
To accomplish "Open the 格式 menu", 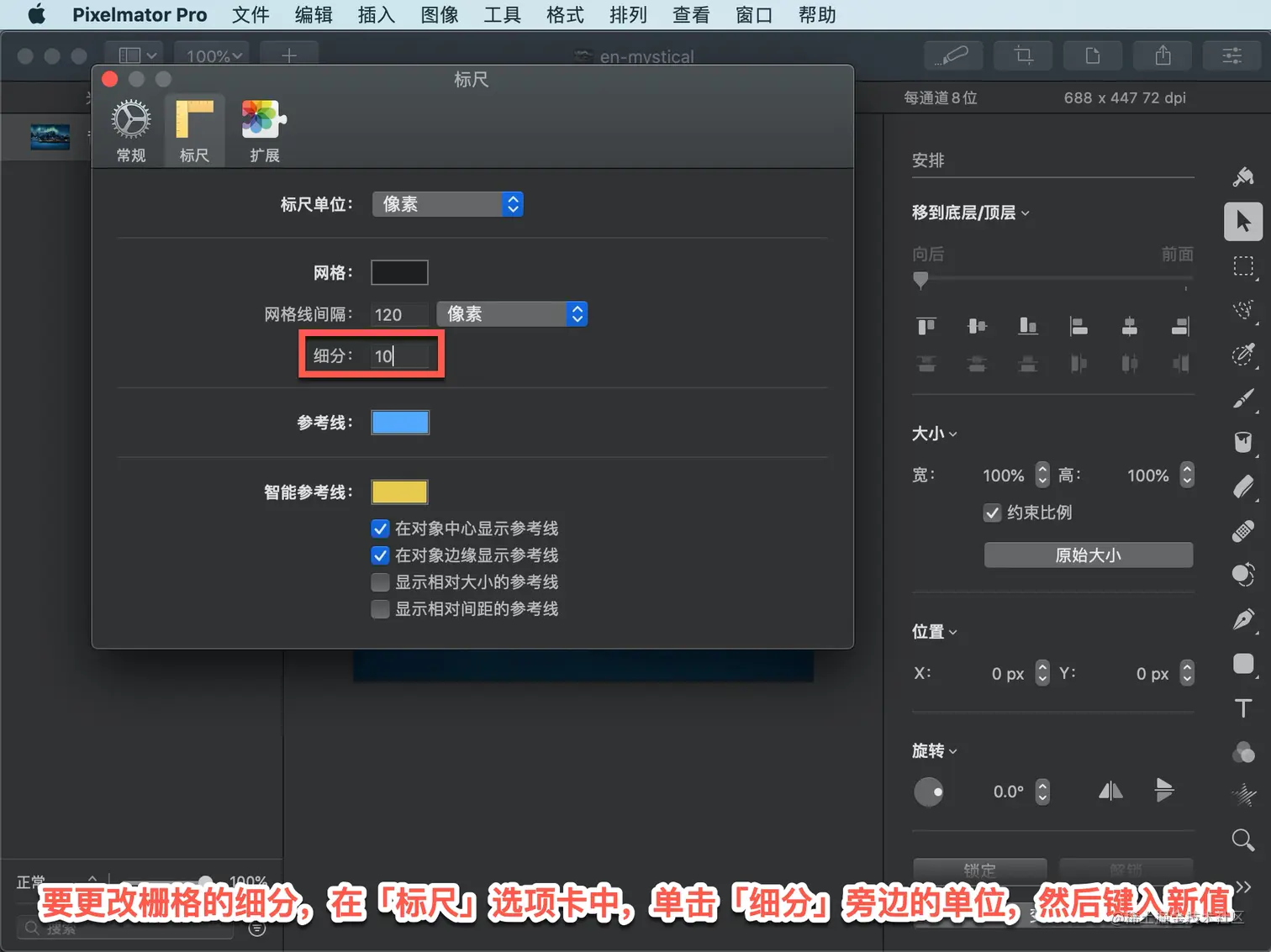I will click(565, 15).
